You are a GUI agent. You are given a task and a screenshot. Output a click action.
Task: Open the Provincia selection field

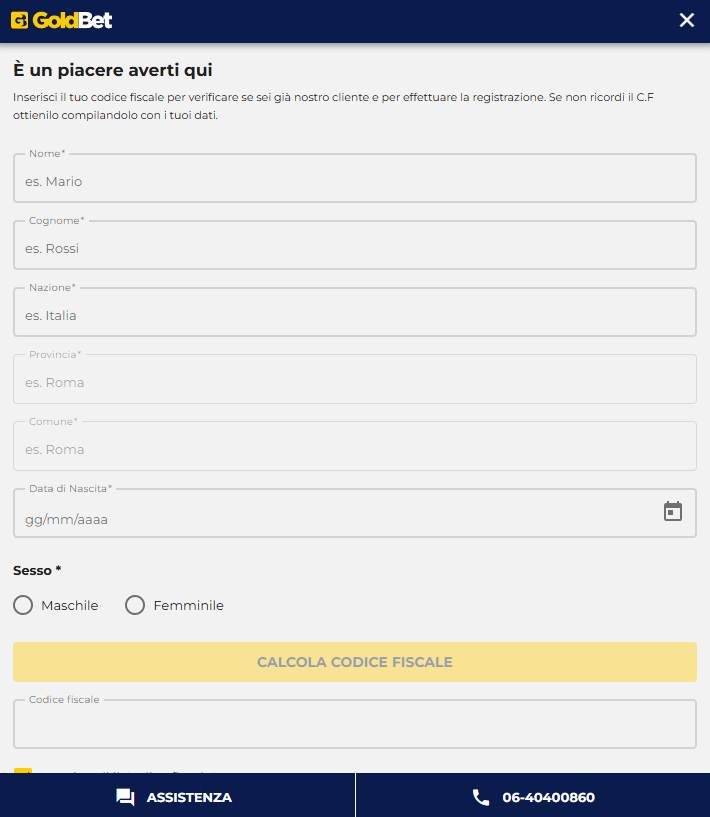(x=355, y=378)
